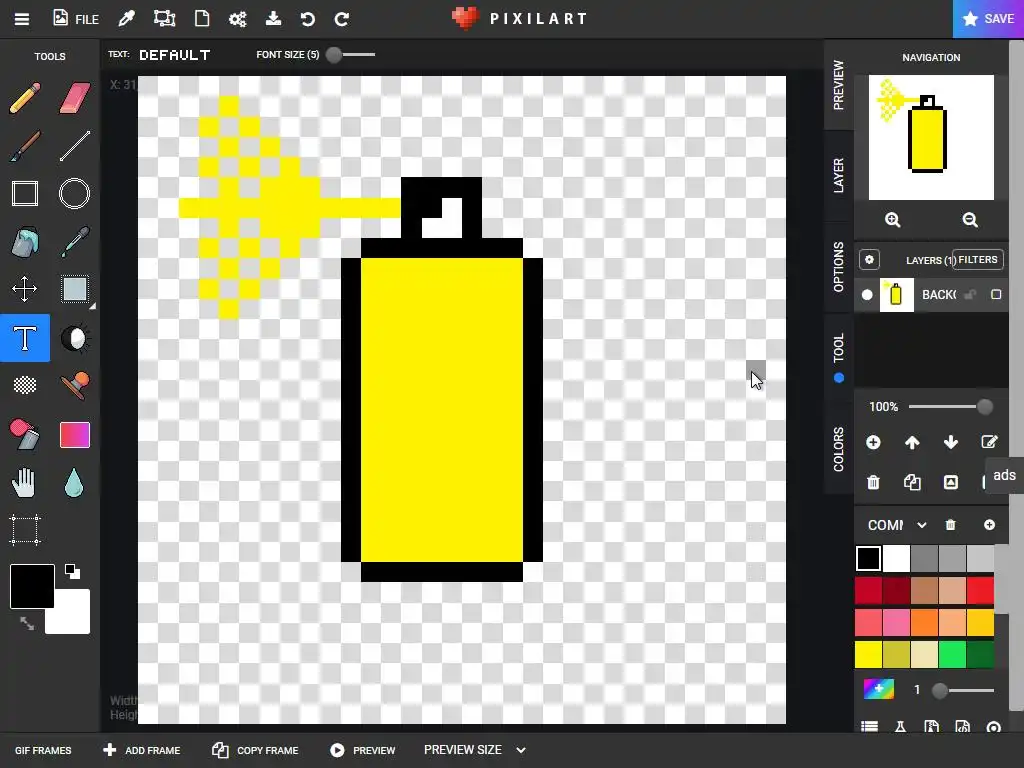Select the Move tool
The image size is (1024, 768).
[x=25, y=289]
